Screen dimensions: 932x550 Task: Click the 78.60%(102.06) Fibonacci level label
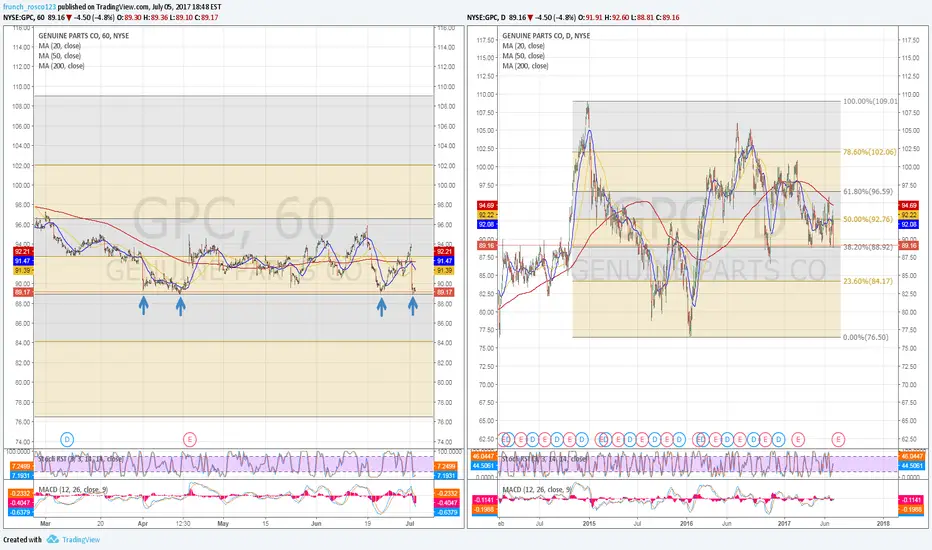[869, 152]
